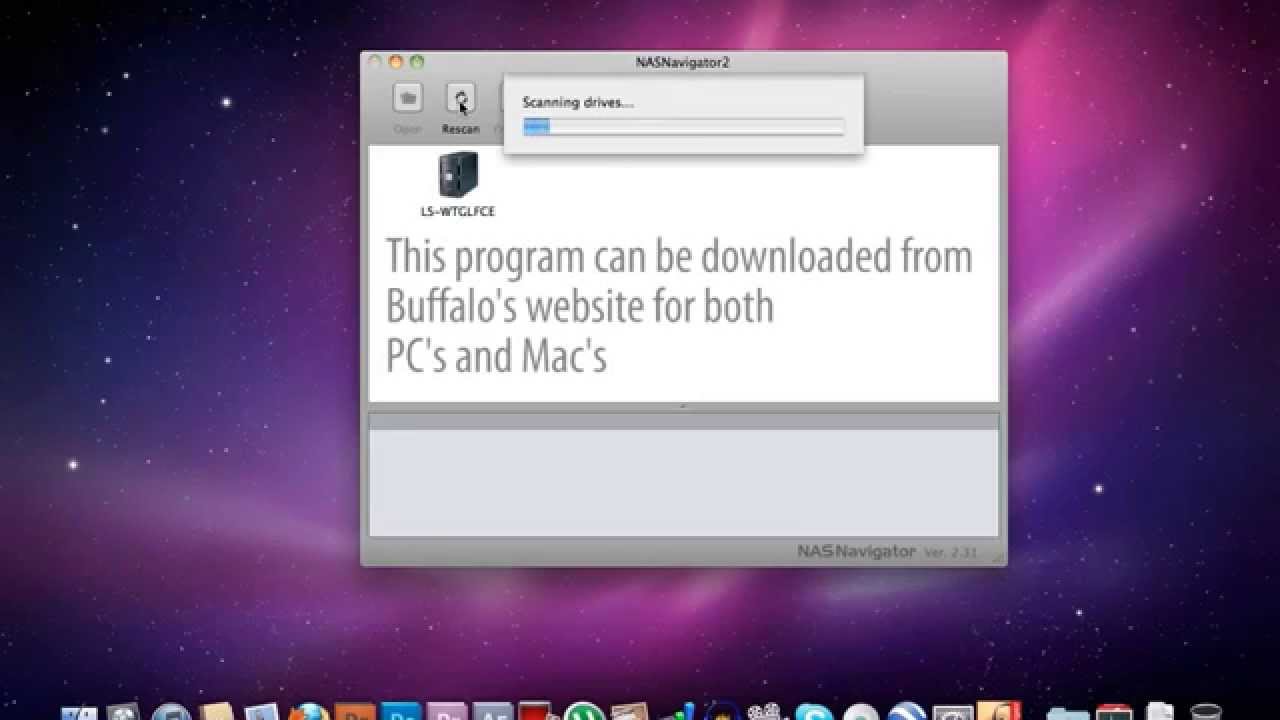This screenshot has height=720, width=1280.
Task: Open Skype from the Dock
Action: pyautogui.click(x=814, y=712)
